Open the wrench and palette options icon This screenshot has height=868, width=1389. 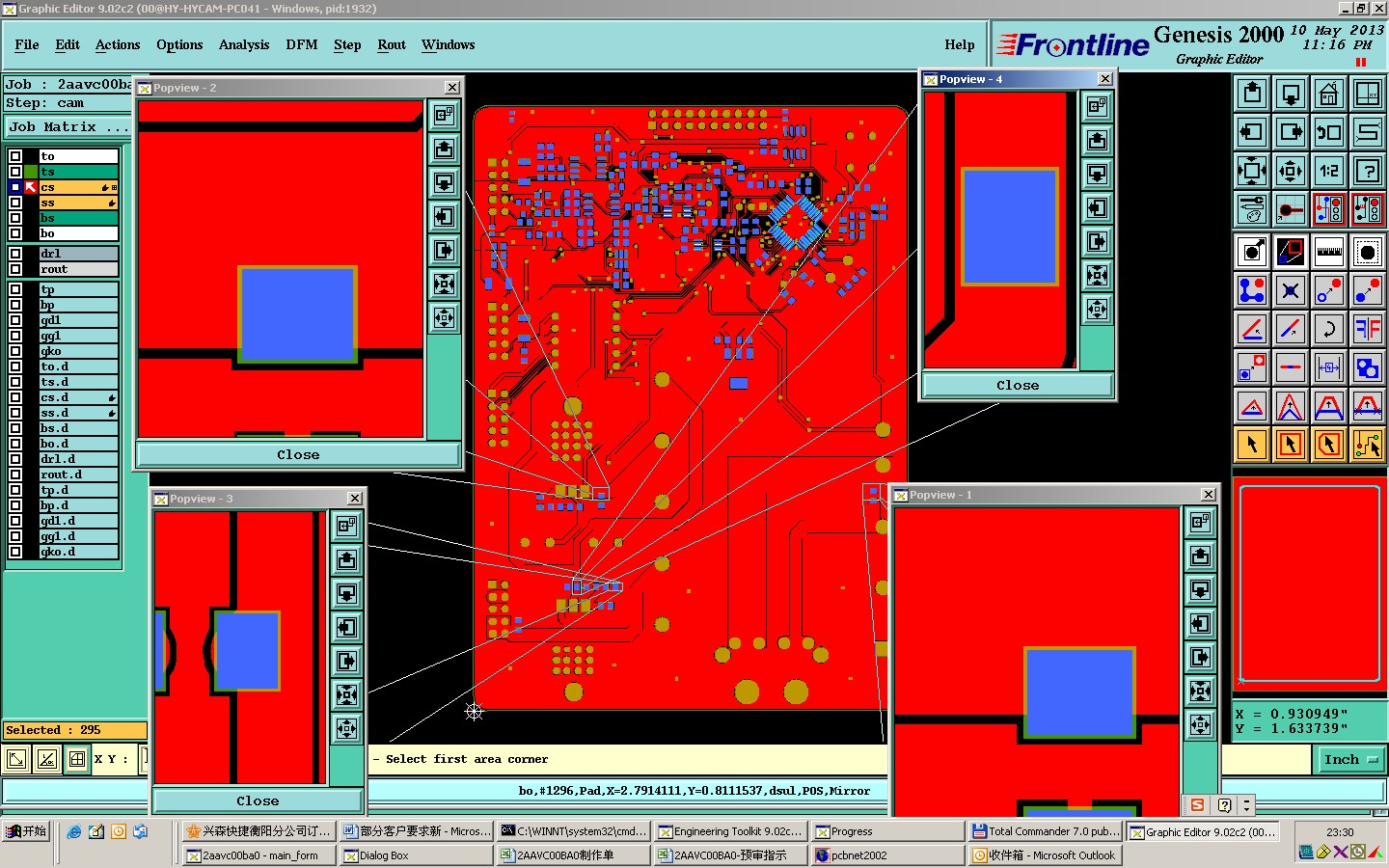coord(1252,209)
